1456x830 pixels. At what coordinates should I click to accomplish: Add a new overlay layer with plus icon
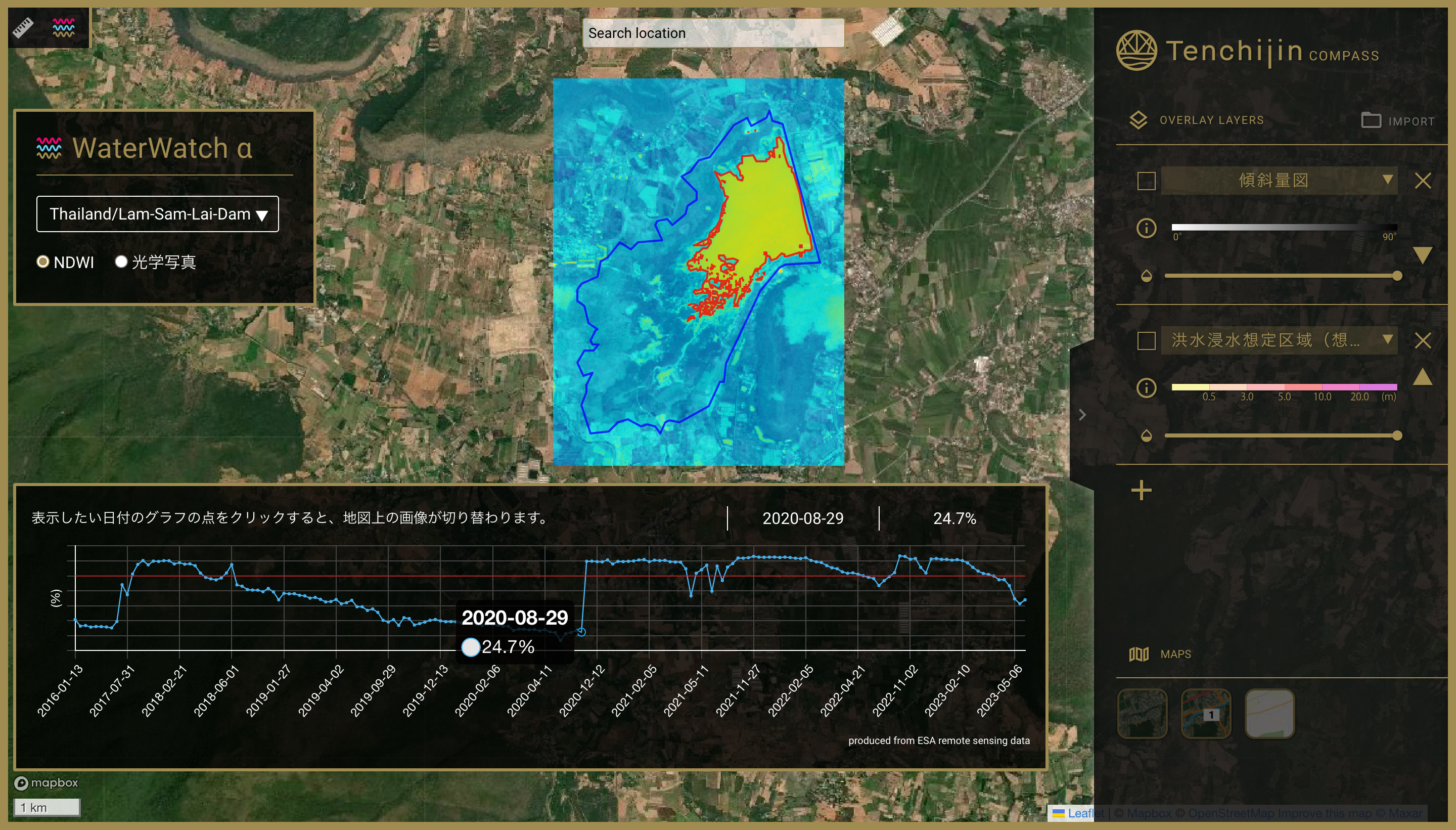pyautogui.click(x=1141, y=490)
